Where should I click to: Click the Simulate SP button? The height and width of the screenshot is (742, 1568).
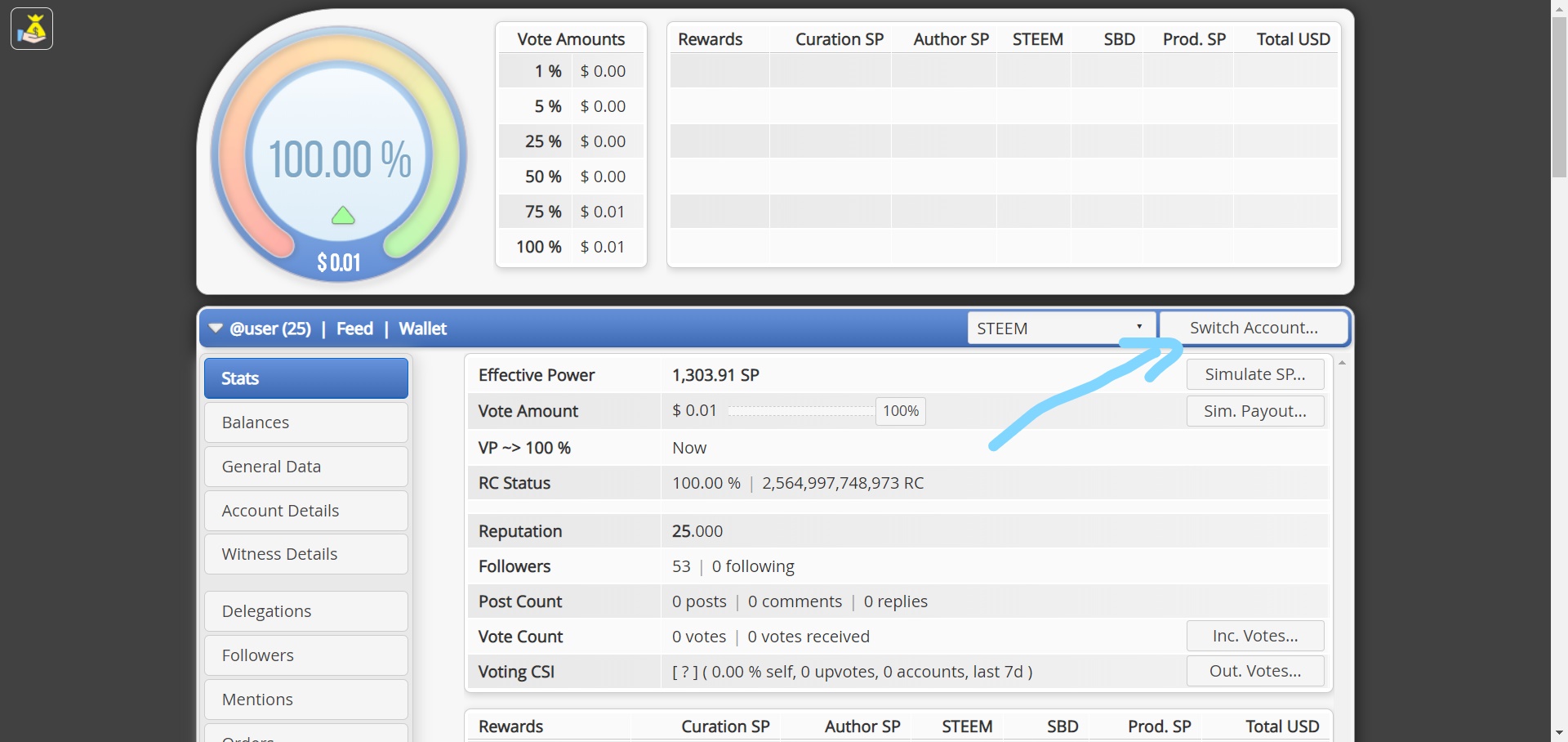click(x=1255, y=374)
